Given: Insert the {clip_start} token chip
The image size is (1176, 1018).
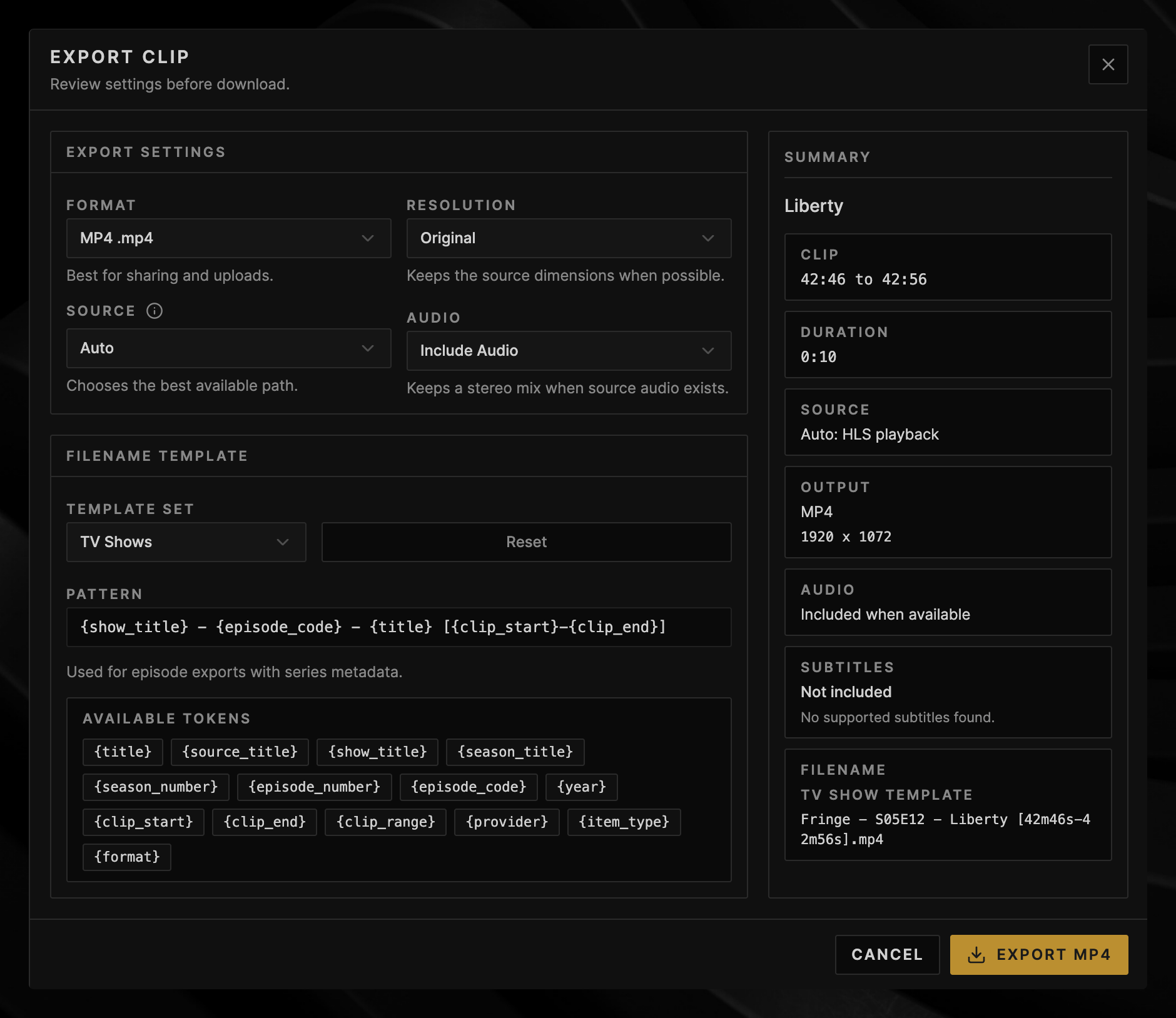Looking at the screenshot, I should (x=143, y=822).
